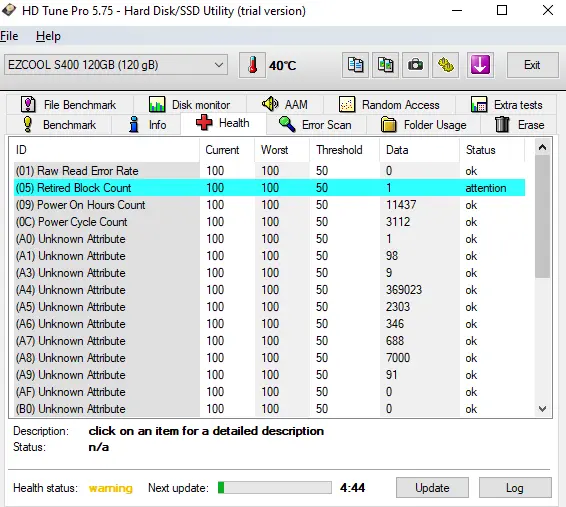Select the (A4) Unknown Attribute row
Viewport: 566px width, 507px height.
point(269,290)
